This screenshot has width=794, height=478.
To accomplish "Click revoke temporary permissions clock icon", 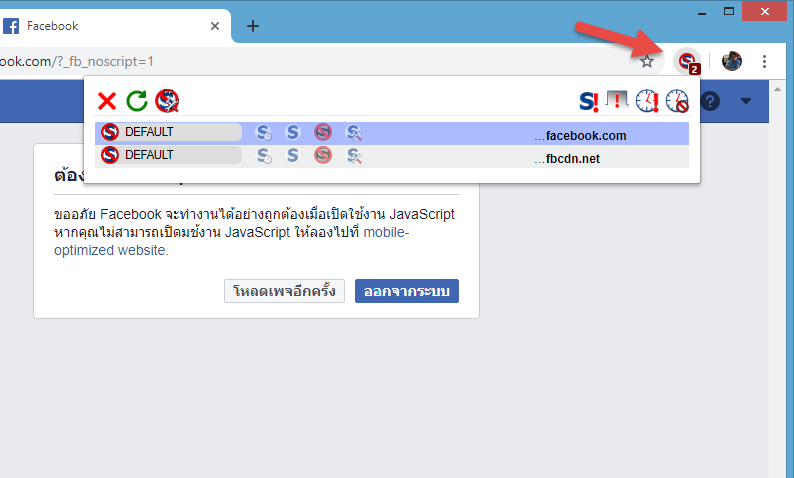I will (x=677, y=101).
